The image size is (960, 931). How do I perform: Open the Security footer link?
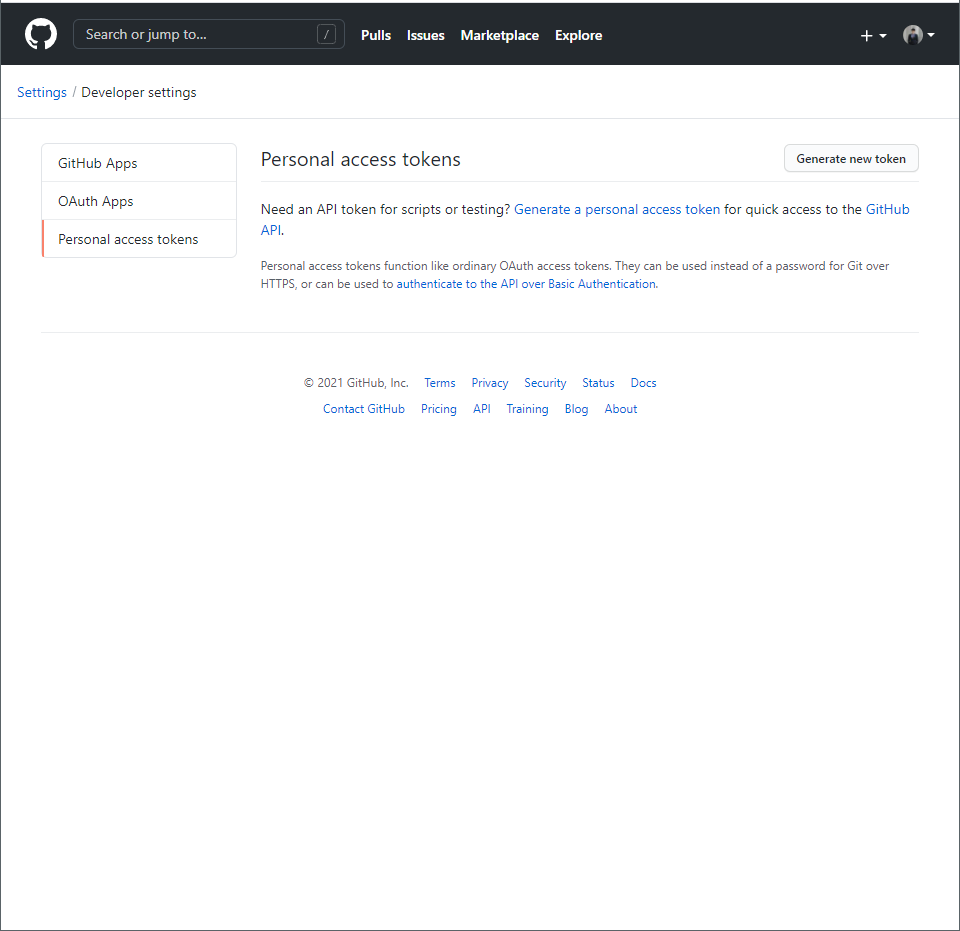(545, 383)
